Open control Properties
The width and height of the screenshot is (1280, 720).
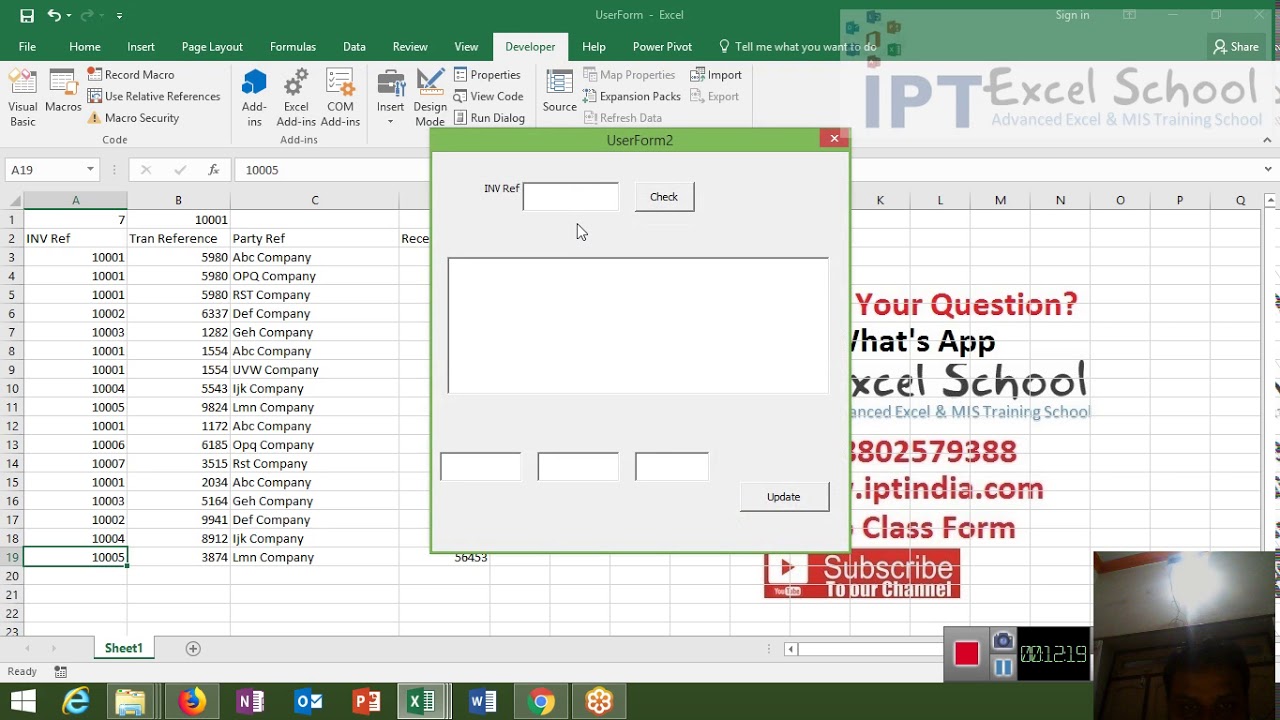[487, 75]
